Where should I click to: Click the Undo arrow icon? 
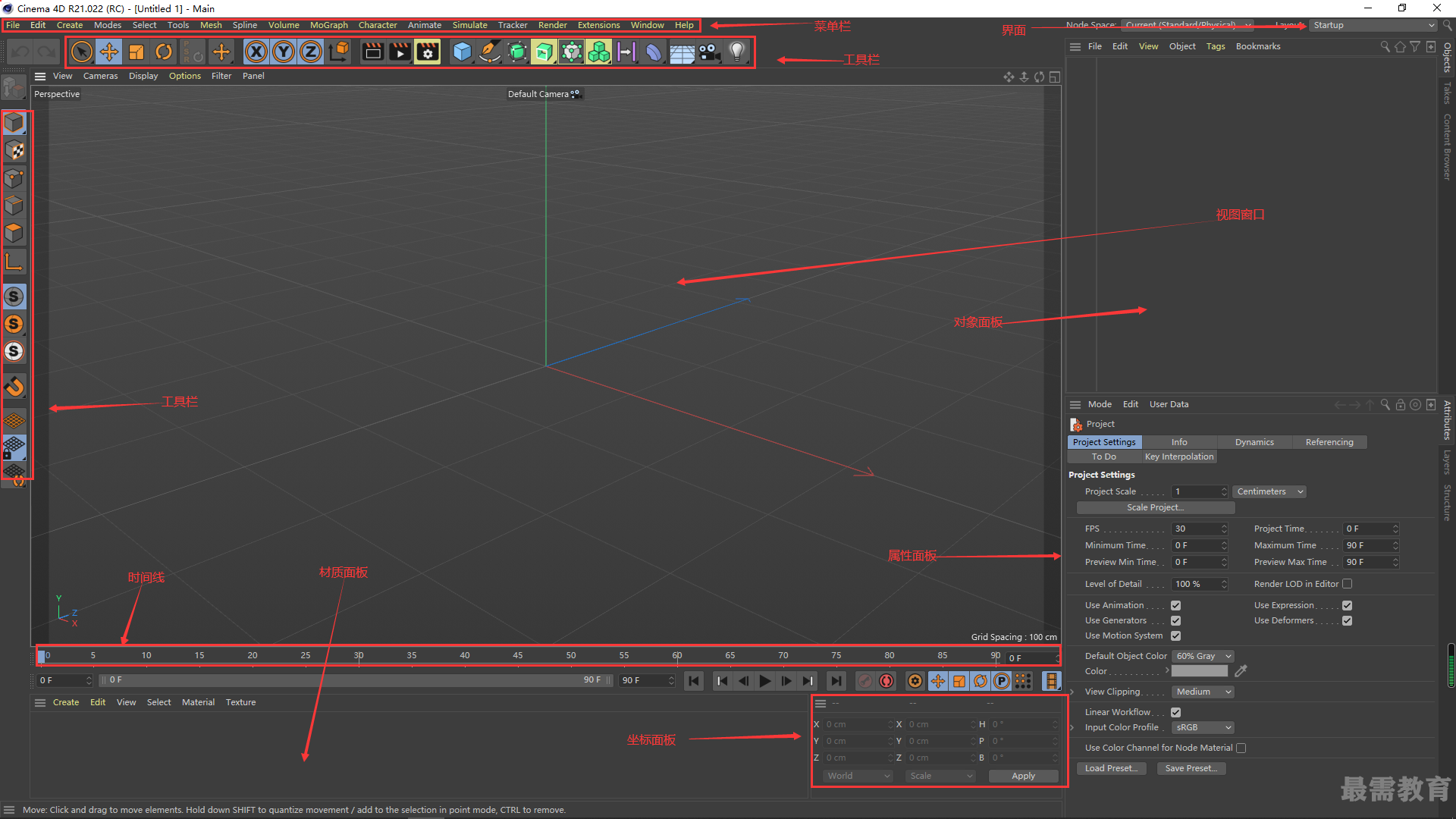click(x=20, y=52)
